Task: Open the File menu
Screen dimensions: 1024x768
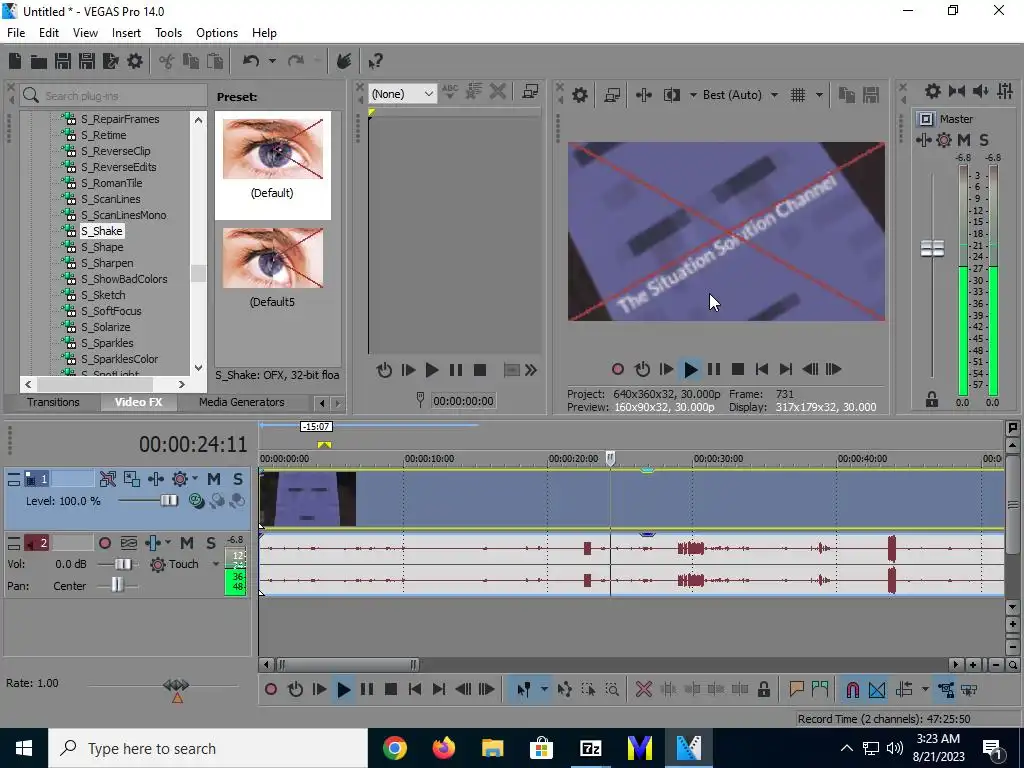Action: (16, 33)
